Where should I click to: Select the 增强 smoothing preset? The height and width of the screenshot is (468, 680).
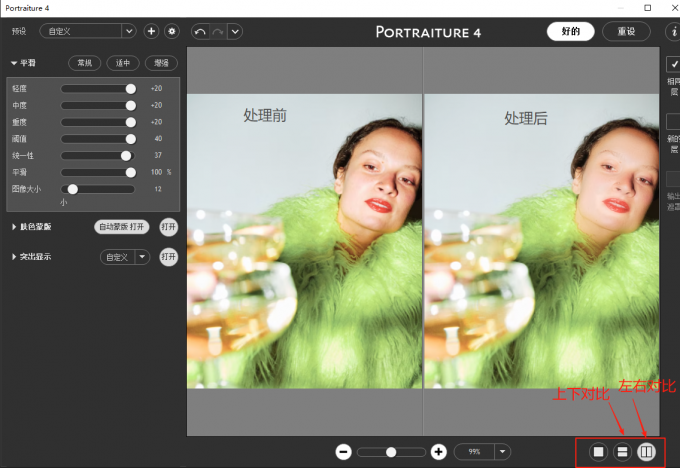[x=161, y=63]
